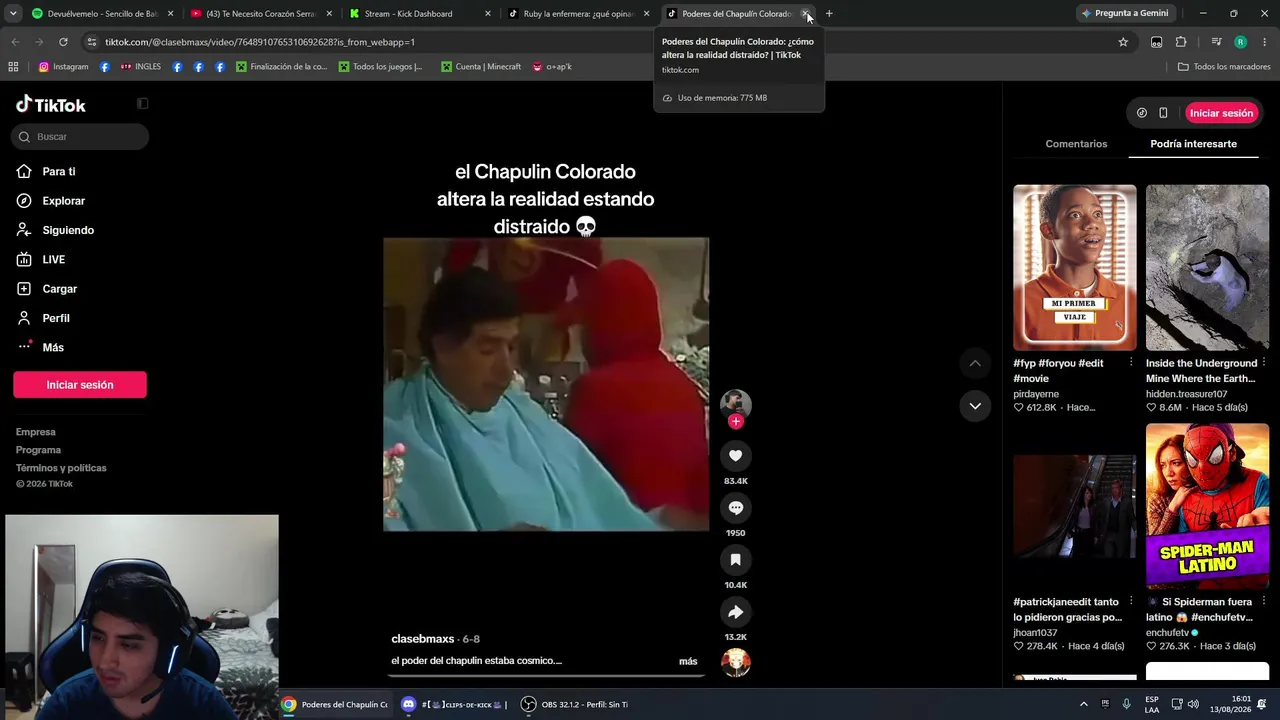The image size is (1280, 720).
Task: Open the Underground Mine video thumbnail
Action: tap(1207, 268)
